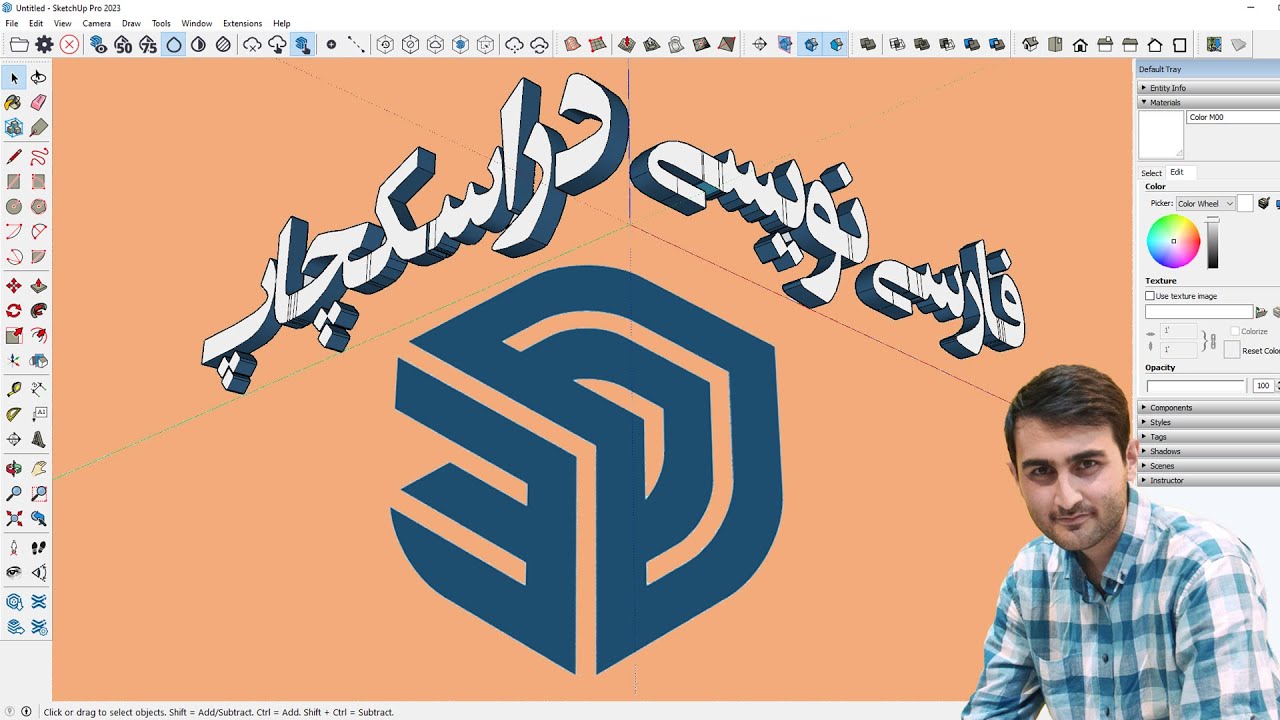Toggle the Colorize checkbox
Image resolution: width=1280 pixels, height=720 pixels.
pos(1235,331)
